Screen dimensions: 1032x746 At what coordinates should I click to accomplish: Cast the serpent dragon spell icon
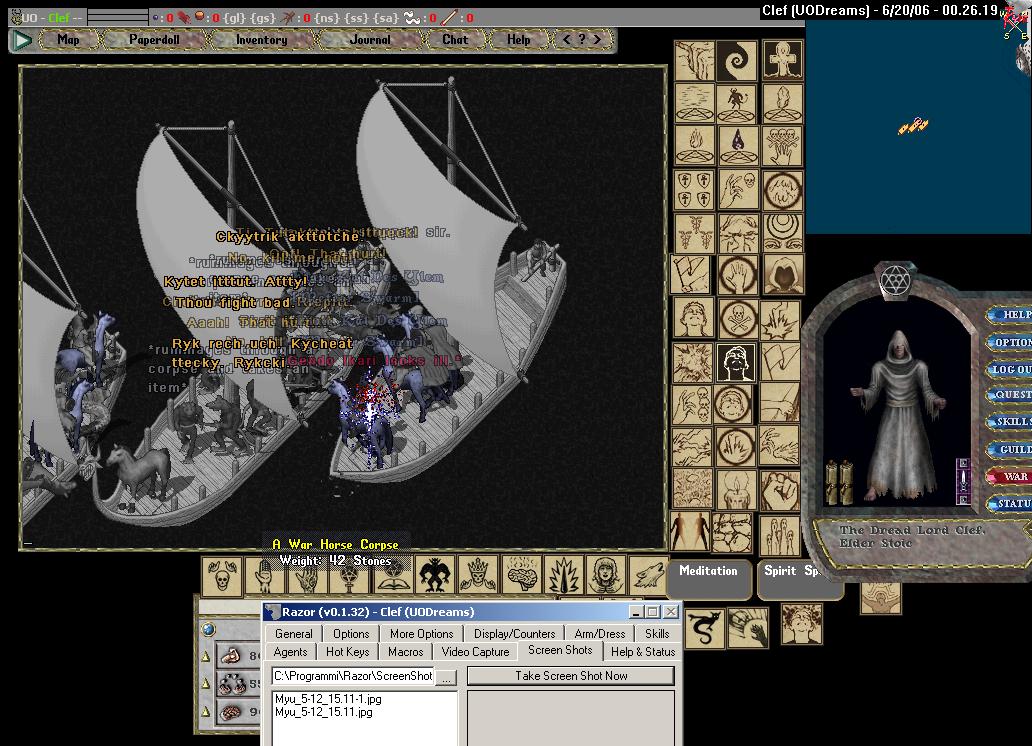tap(704, 627)
